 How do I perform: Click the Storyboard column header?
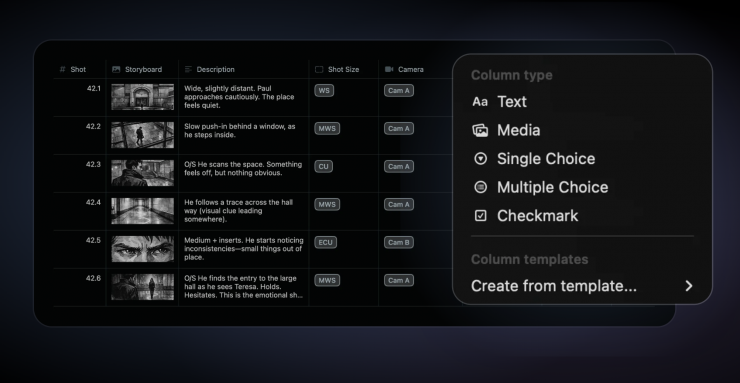[143, 69]
